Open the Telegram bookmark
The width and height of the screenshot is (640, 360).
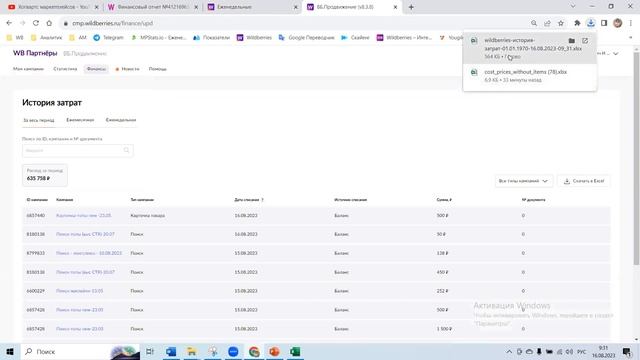(108, 38)
